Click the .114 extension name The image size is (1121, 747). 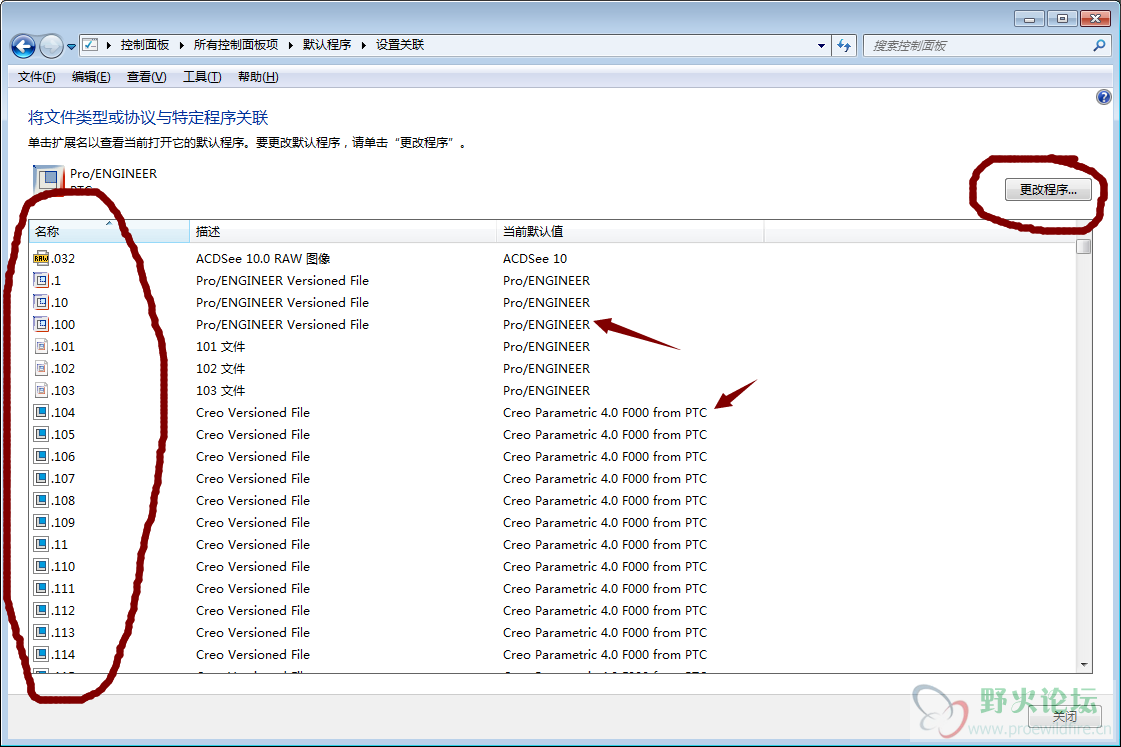[64, 655]
